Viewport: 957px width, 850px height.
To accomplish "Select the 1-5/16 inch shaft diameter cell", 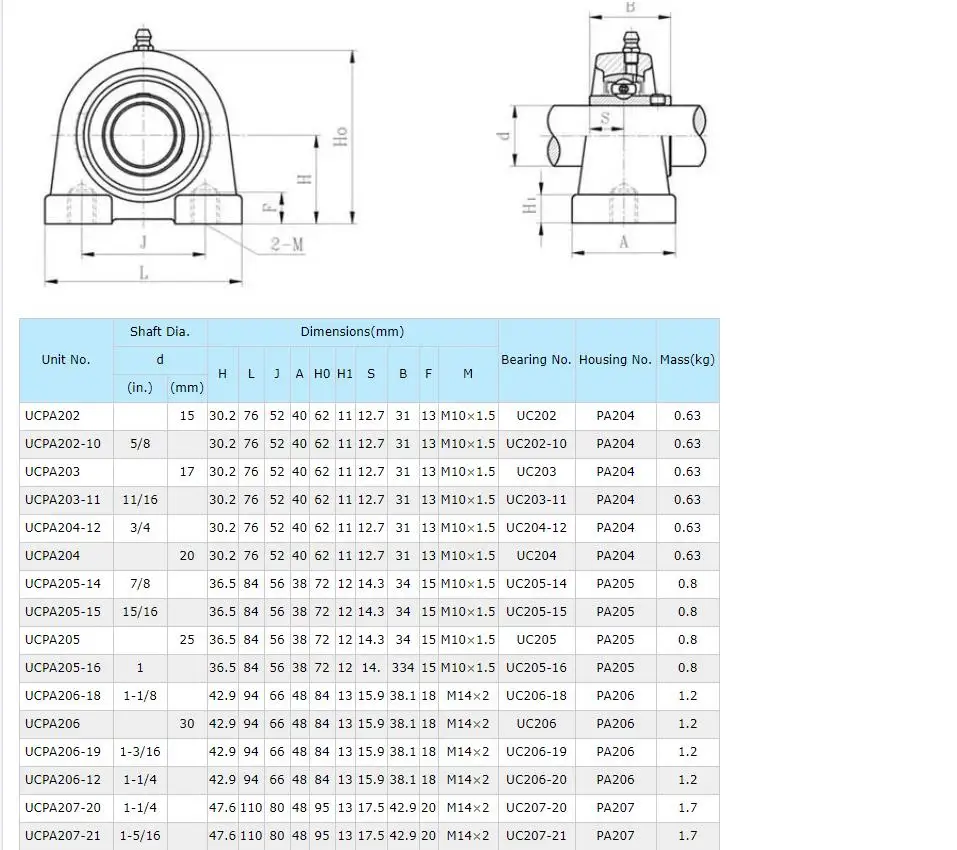I will click(140, 836).
